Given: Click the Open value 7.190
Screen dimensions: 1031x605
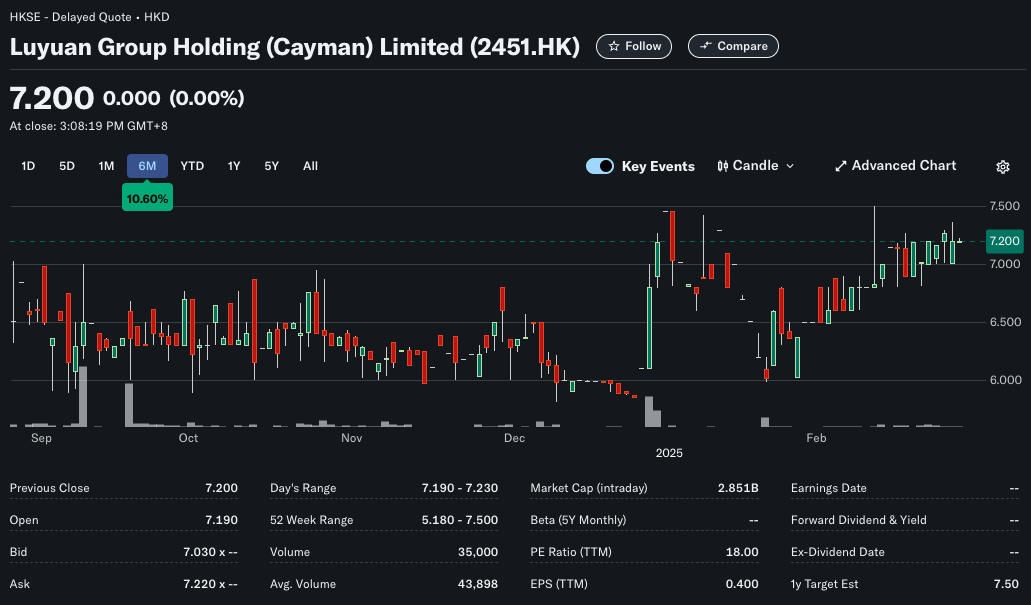Looking at the screenshot, I should [222, 520].
